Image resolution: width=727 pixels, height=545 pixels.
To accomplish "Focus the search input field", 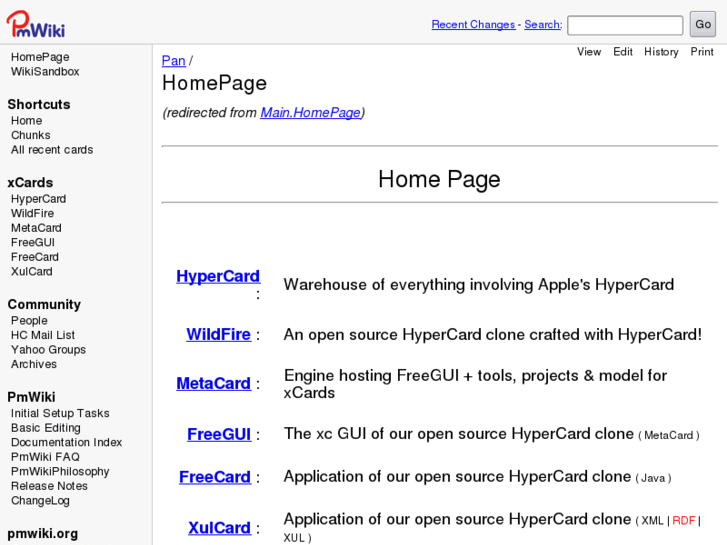I will [625, 25].
